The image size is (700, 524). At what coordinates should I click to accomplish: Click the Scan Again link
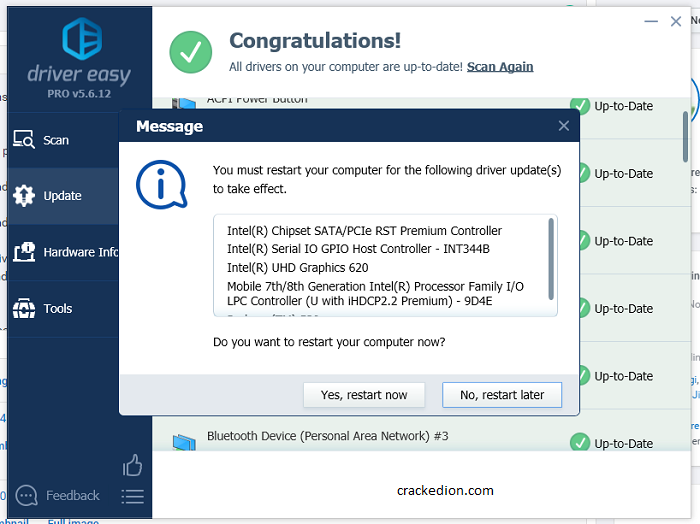point(500,67)
